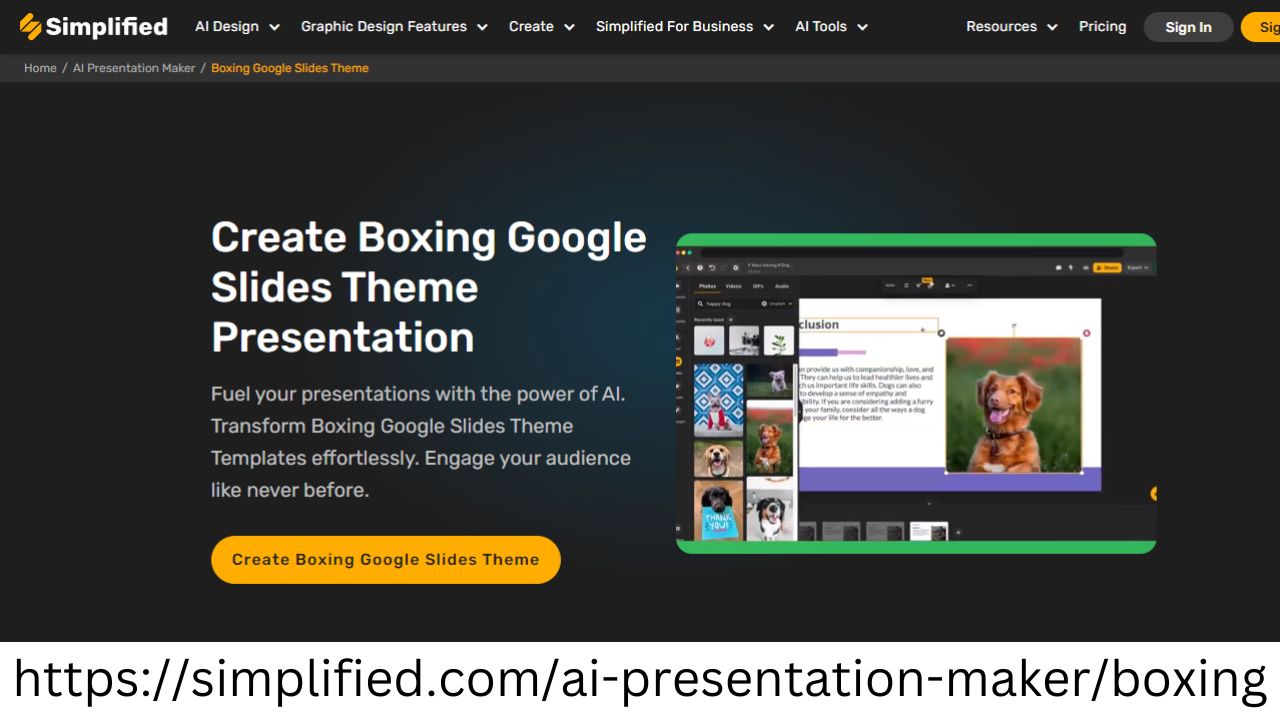Open the Export dropdown in the editor

tap(1136, 268)
